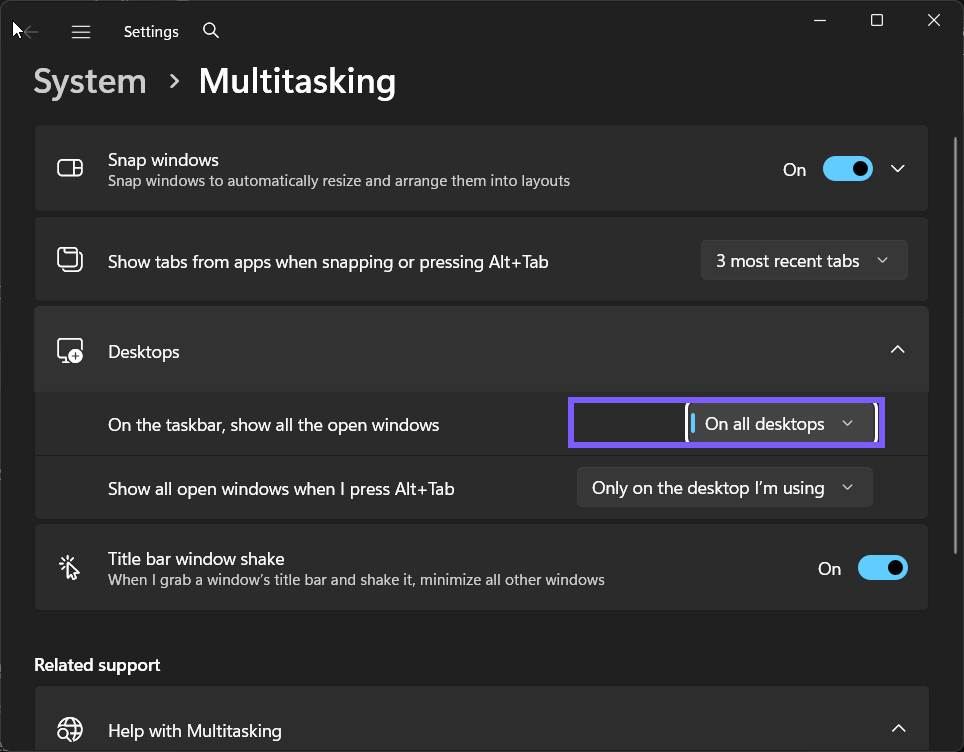The height and width of the screenshot is (752, 964).
Task: Click the Show tabs from apps label
Action: 328,262
